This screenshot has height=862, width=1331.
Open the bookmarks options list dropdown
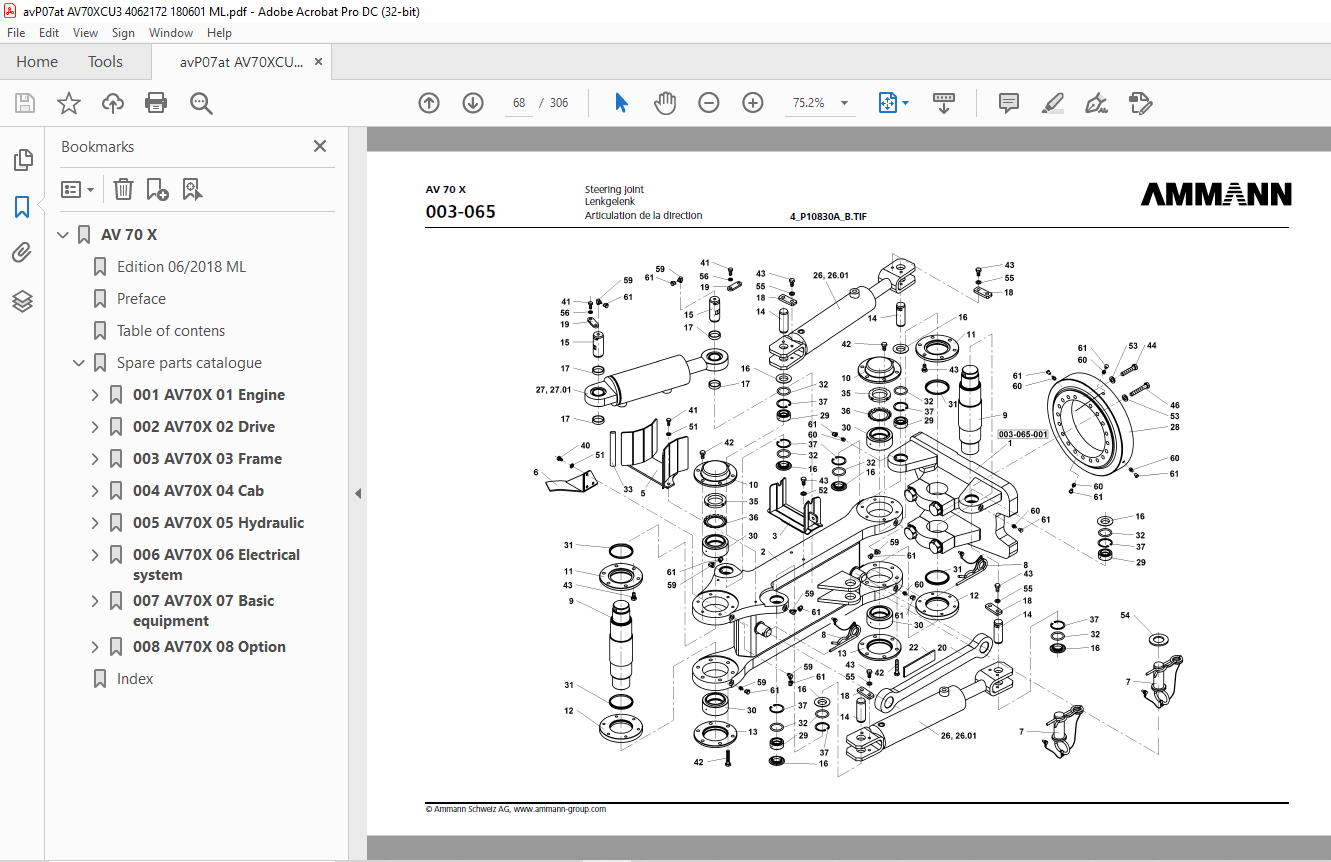[77, 189]
